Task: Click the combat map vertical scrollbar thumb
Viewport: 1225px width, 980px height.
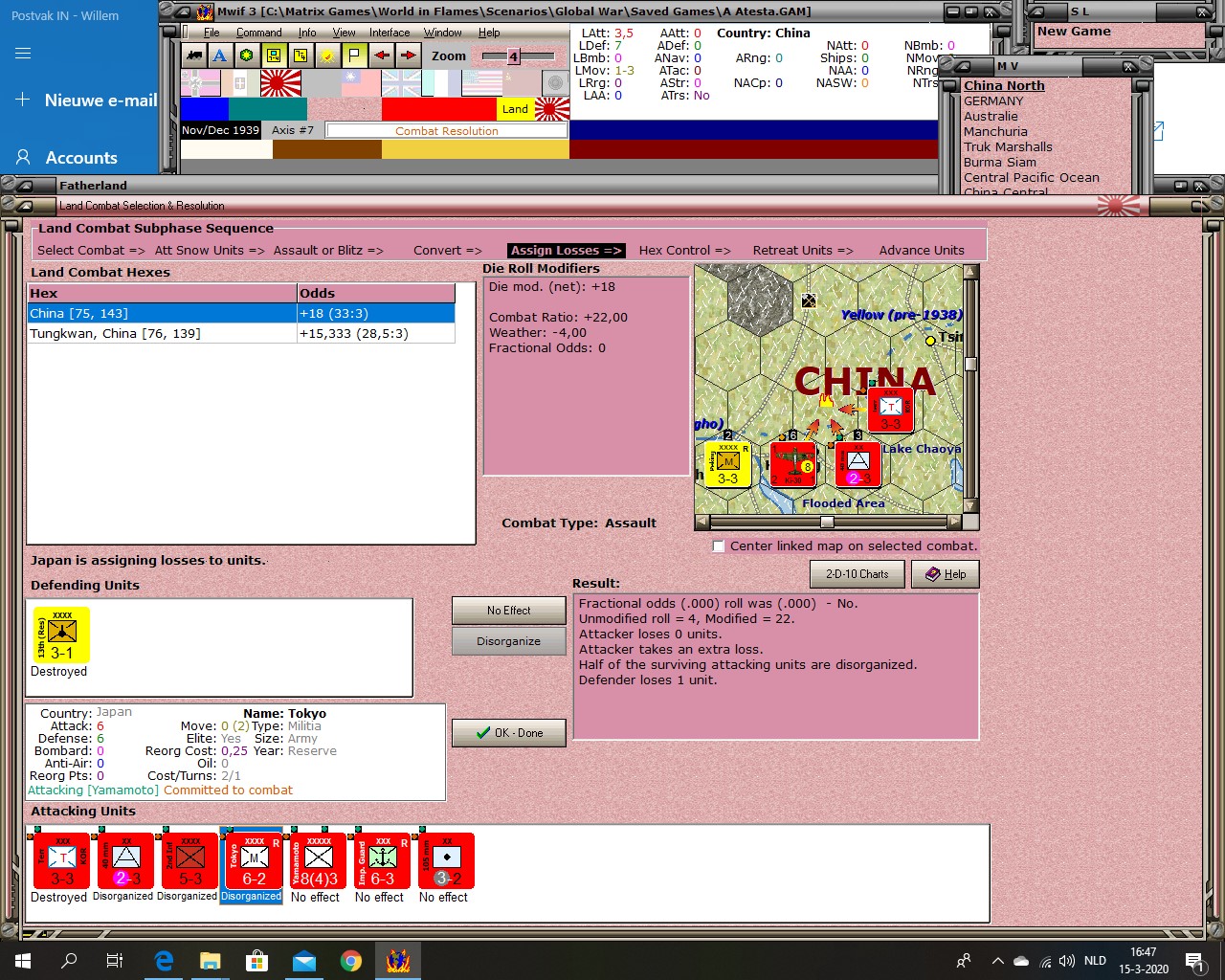Action: (x=970, y=364)
